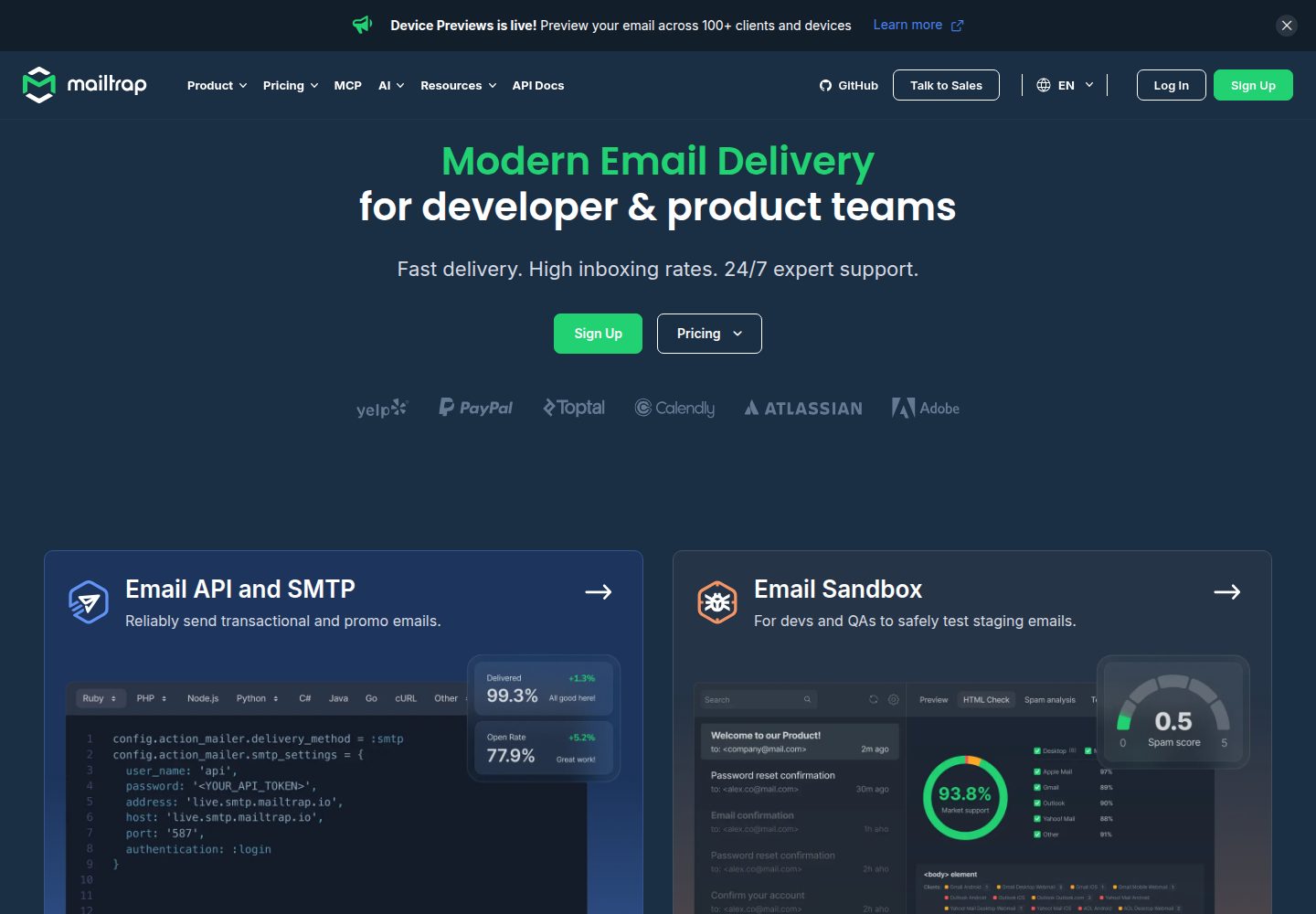
Task: Open the Email Sandbox heading
Action: pyautogui.click(x=838, y=590)
